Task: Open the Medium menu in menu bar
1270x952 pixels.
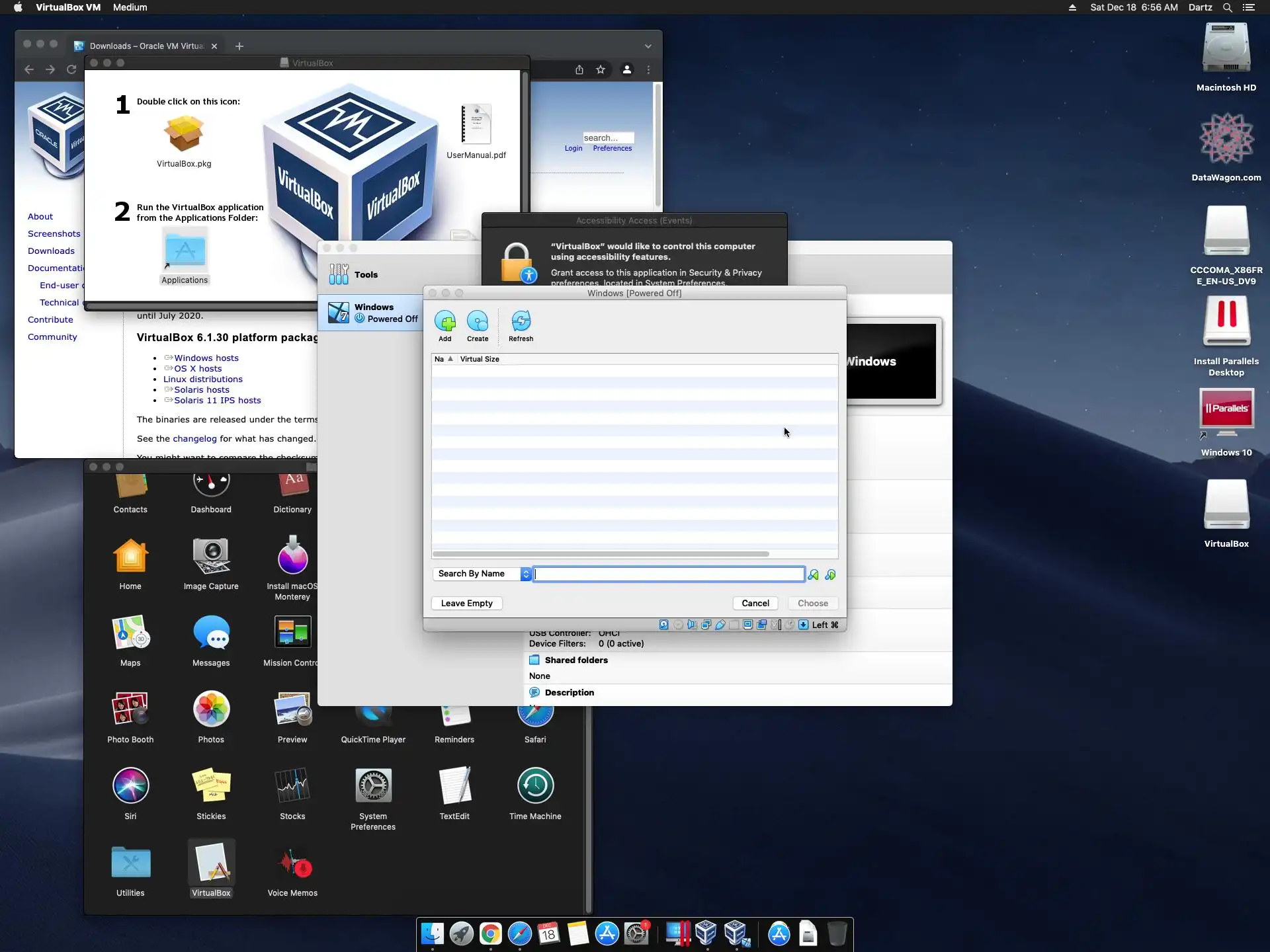Action: click(130, 7)
